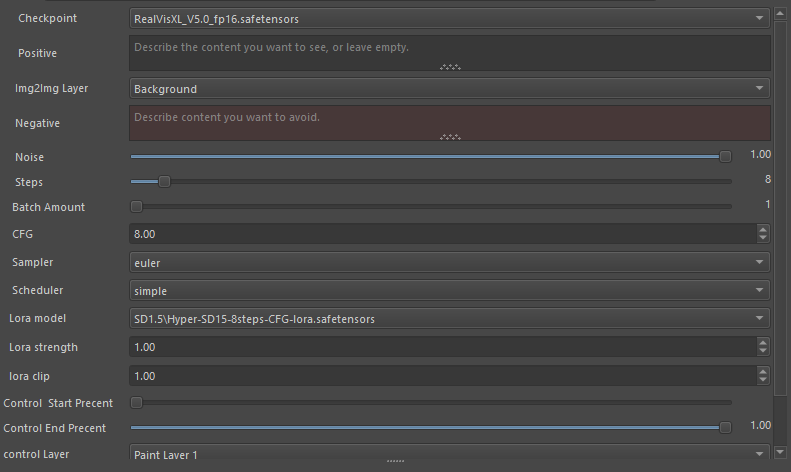Viewport: 791px width, 472px height.
Task: Click the Batch Amount slider handle
Action: click(137, 207)
